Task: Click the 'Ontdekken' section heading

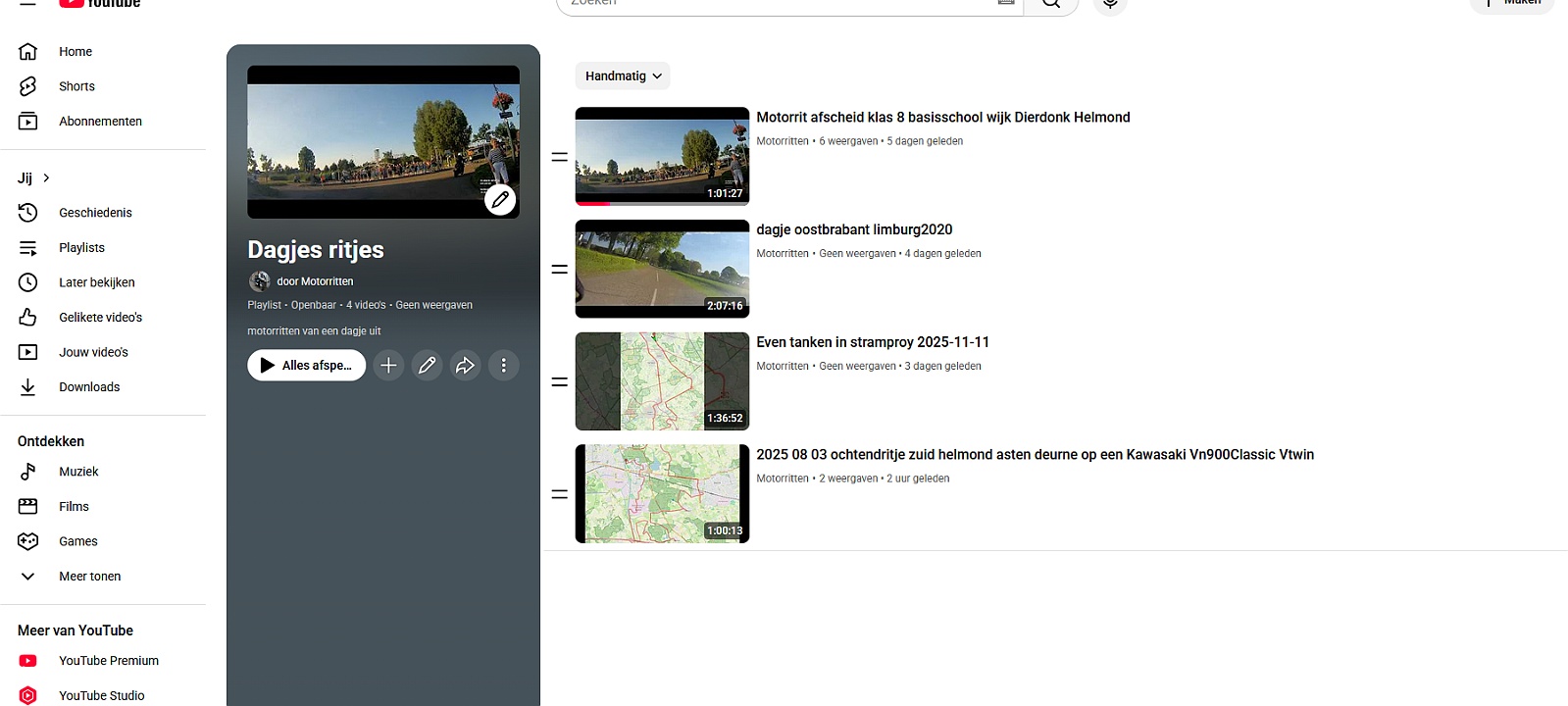Action: coord(51,441)
